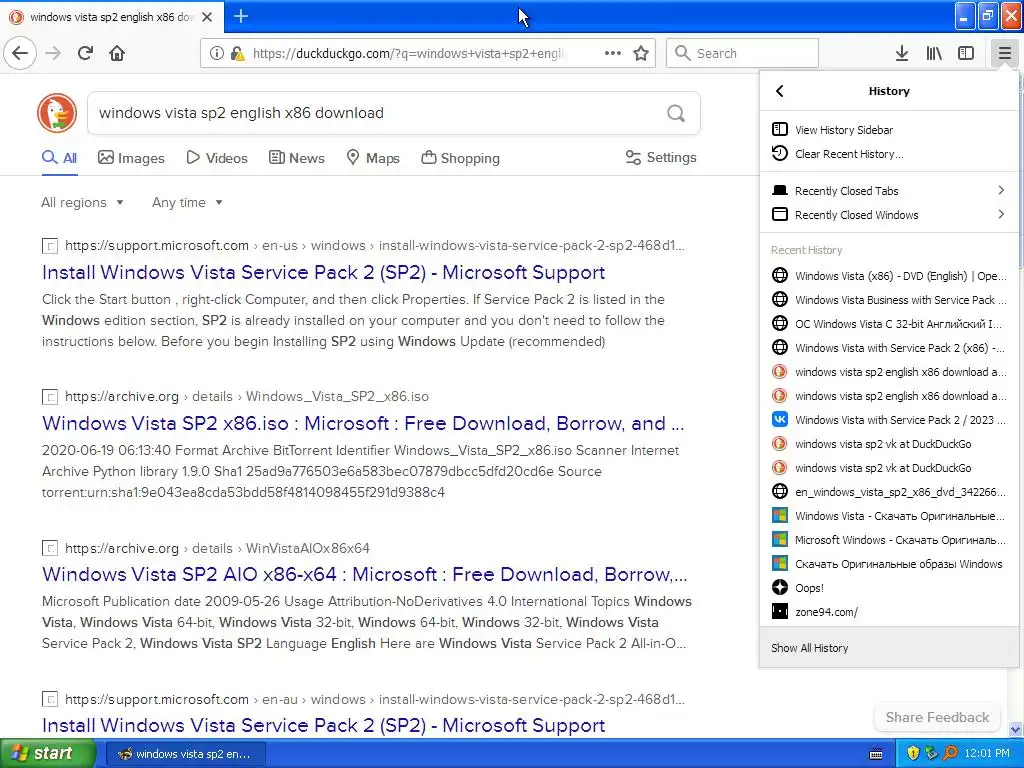
Task: Click the orange magnifier tray icon
Action: tap(951, 754)
